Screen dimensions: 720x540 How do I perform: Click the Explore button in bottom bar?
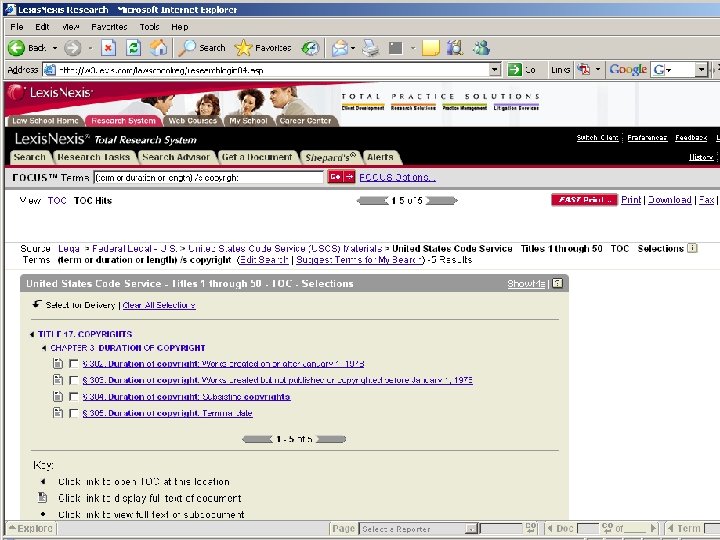click(x=30, y=529)
